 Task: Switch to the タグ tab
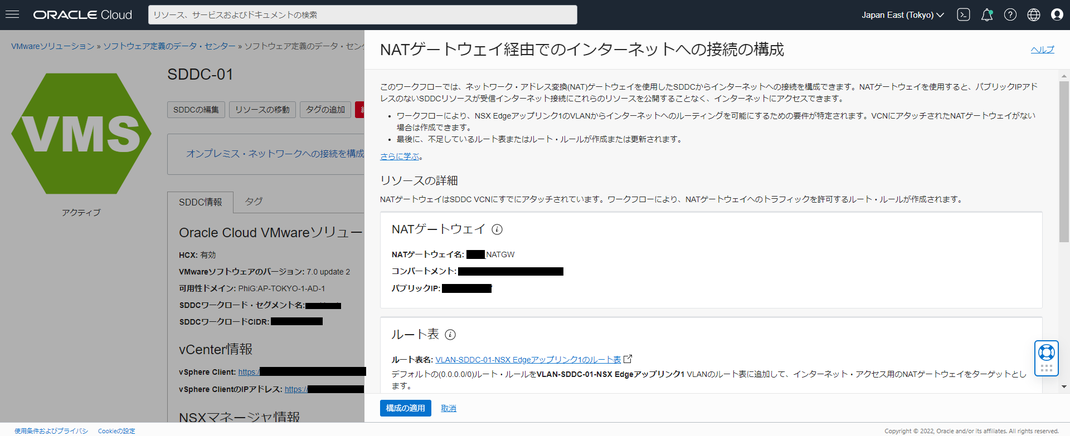(x=253, y=202)
